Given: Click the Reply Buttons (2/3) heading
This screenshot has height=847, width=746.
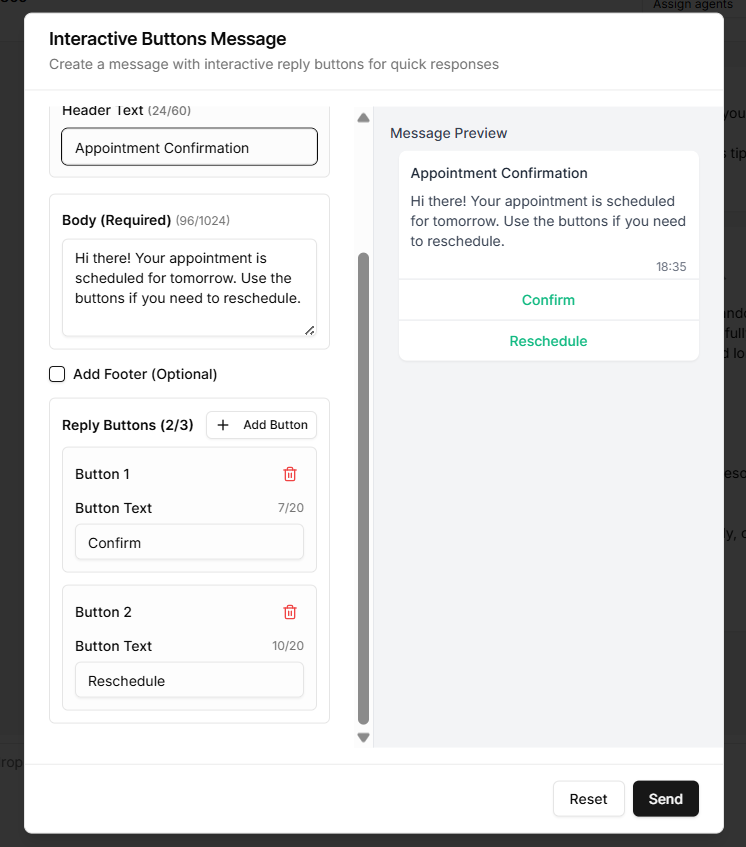Looking at the screenshot, I should click(x=128, y=425).
